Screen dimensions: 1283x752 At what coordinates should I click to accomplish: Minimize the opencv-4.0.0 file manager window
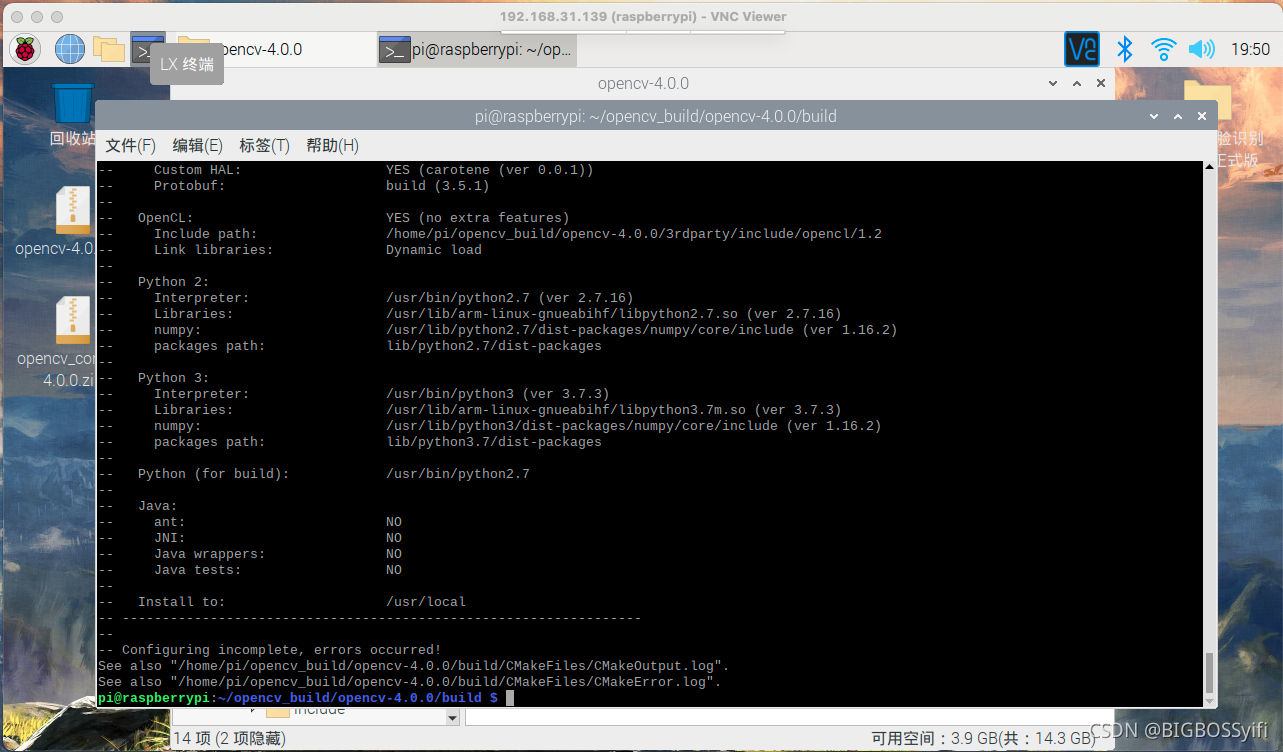pyautogui.click(x=1052, y=84)
